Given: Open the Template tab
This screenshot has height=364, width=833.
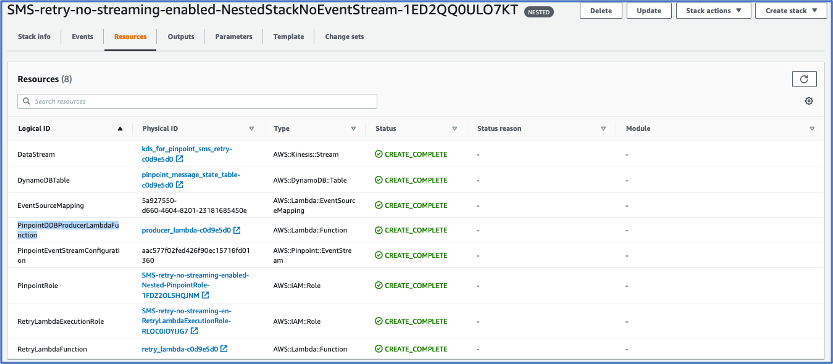Looking at the screenshot, I should pos(288,37).
